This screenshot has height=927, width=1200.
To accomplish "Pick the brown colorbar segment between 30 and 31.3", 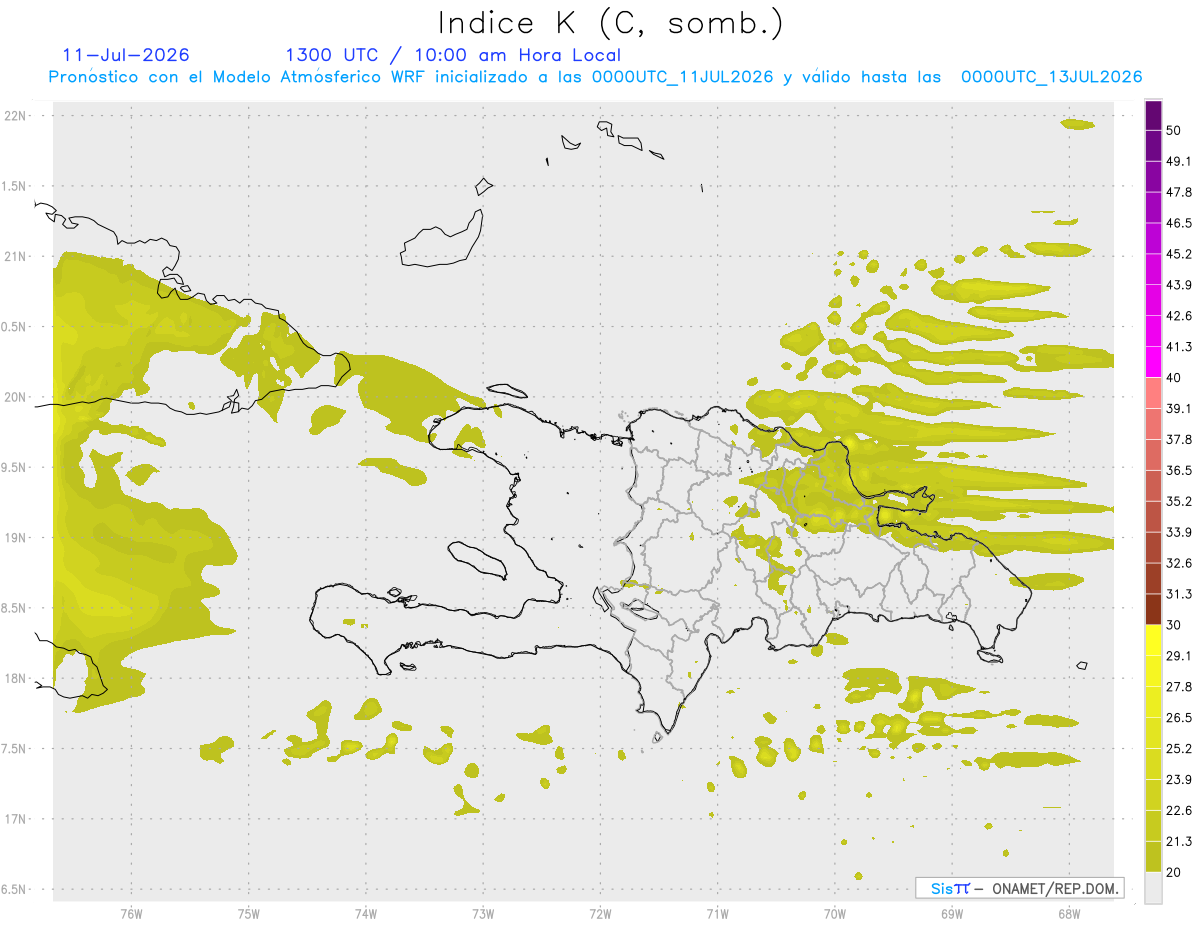I will pos(1153,609).
